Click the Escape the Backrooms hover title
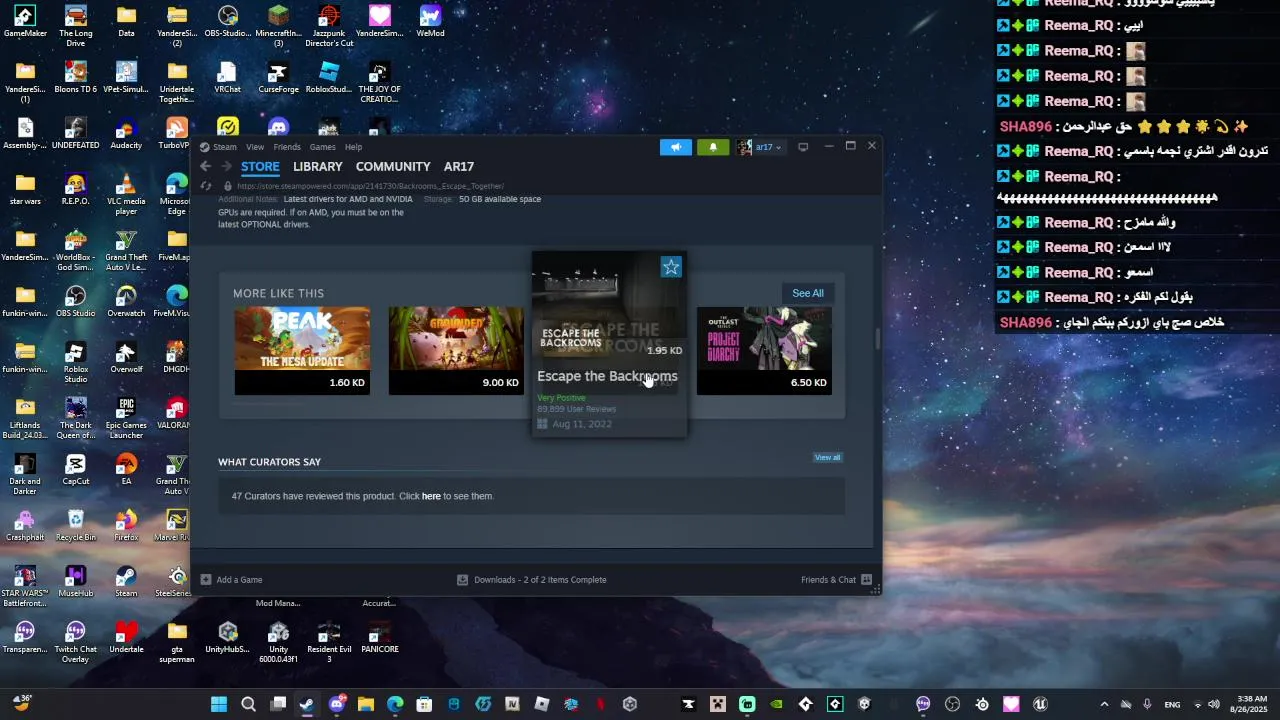 coord(607,376)
